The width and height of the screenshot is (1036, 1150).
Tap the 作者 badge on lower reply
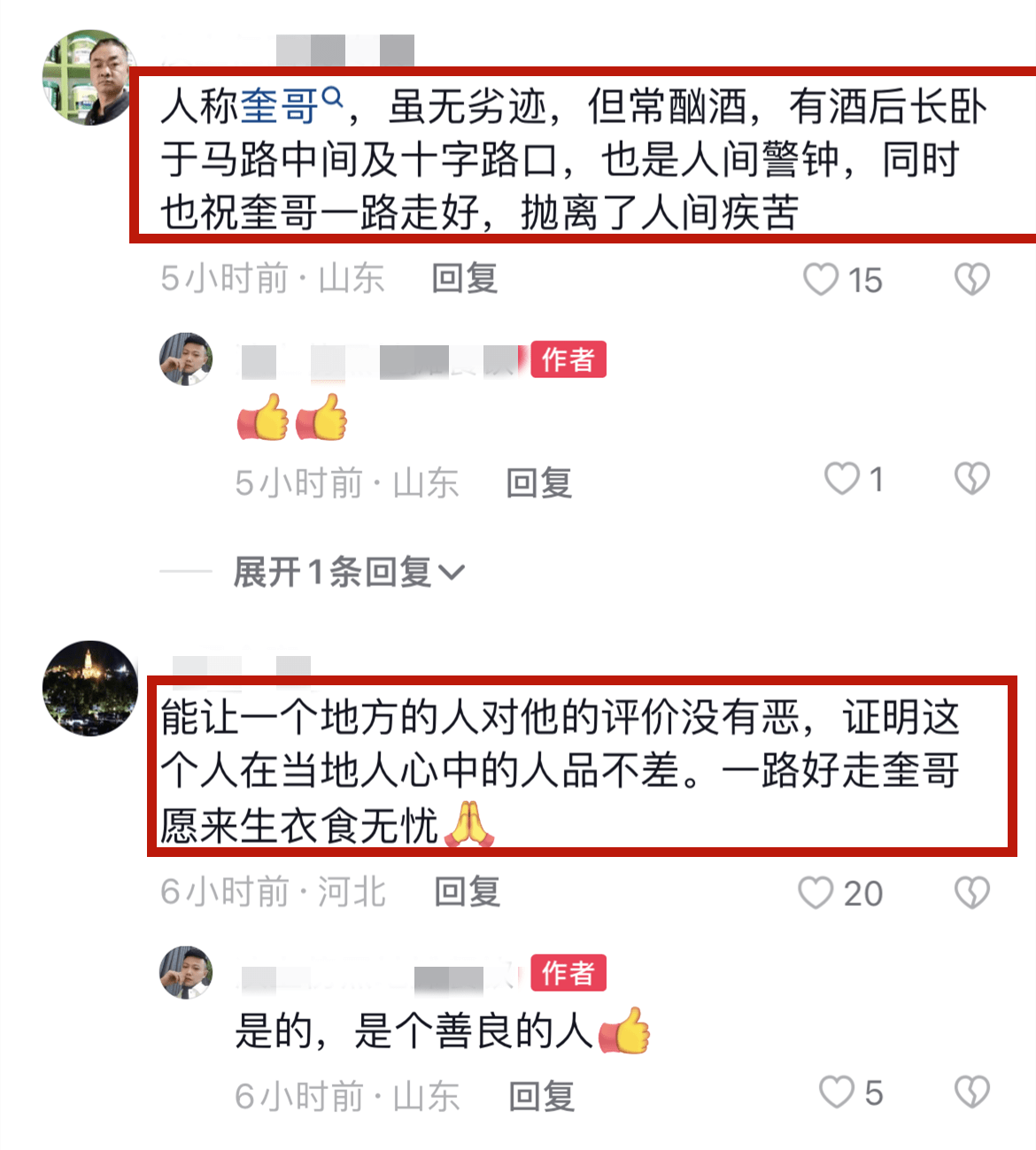coord(568,973)
